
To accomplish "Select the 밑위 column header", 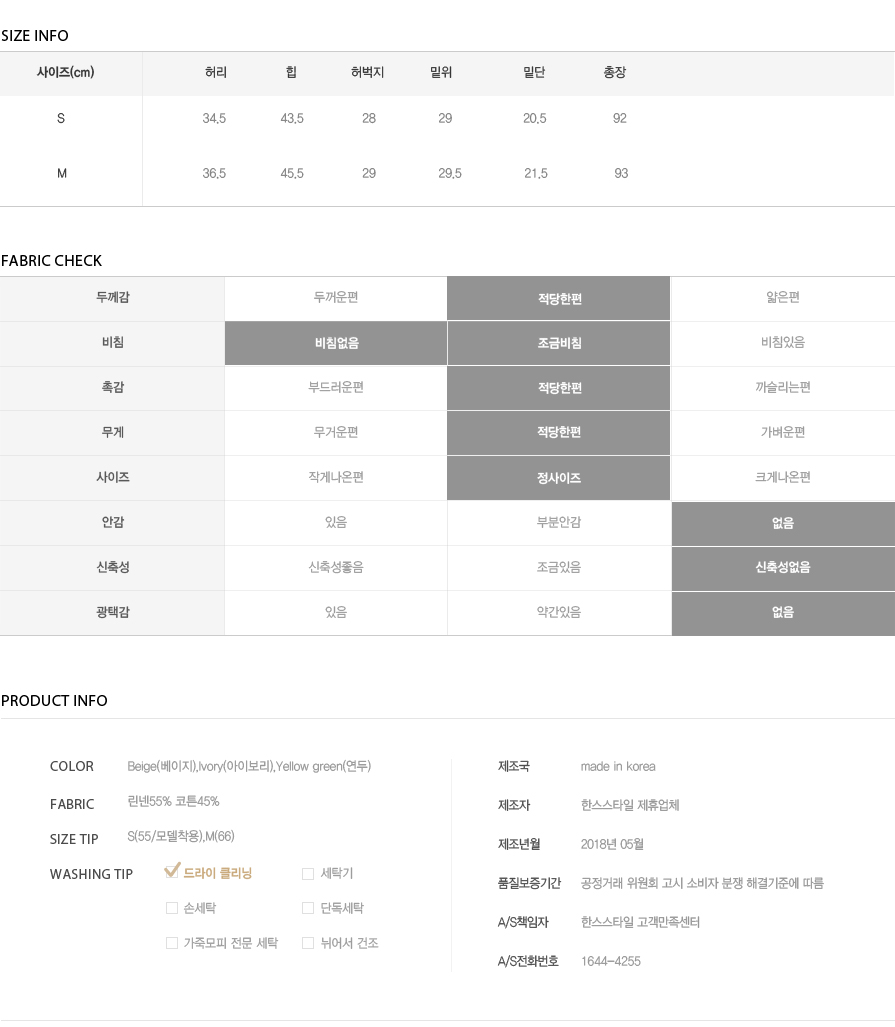I will pos(441,72).
